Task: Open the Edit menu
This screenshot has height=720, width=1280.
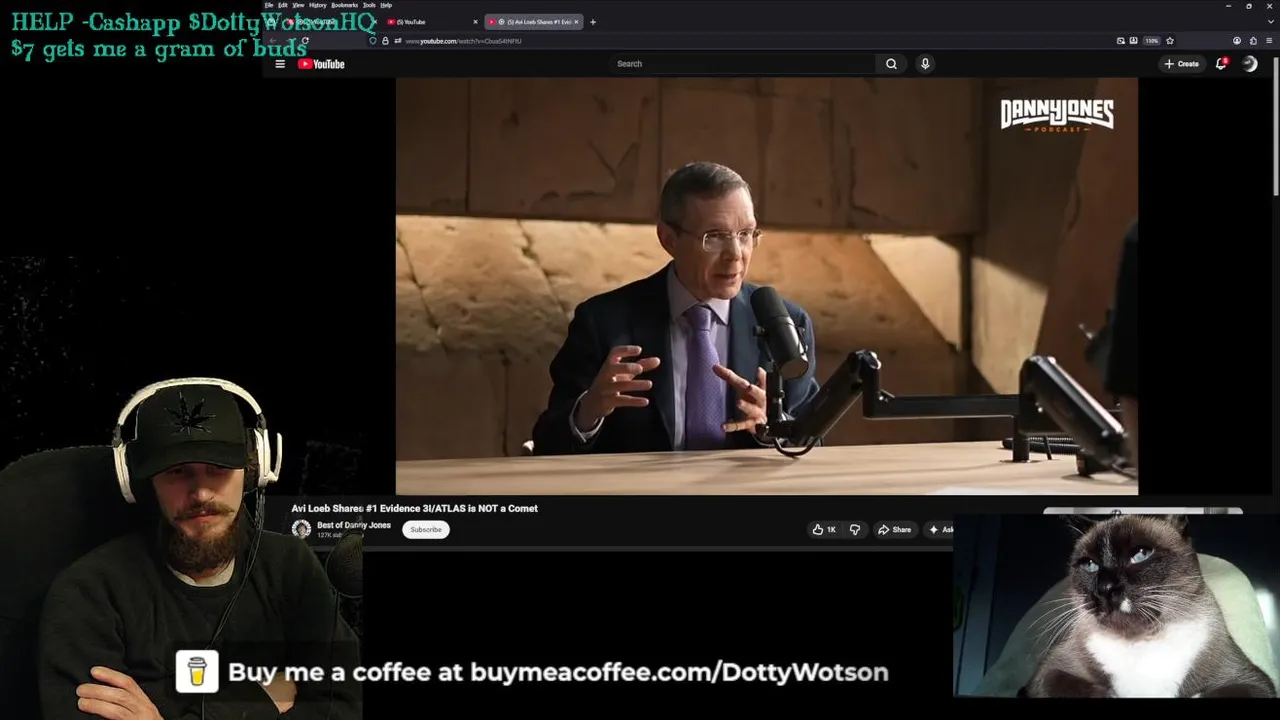Action: pyautogui.click(x=283, y=5)
